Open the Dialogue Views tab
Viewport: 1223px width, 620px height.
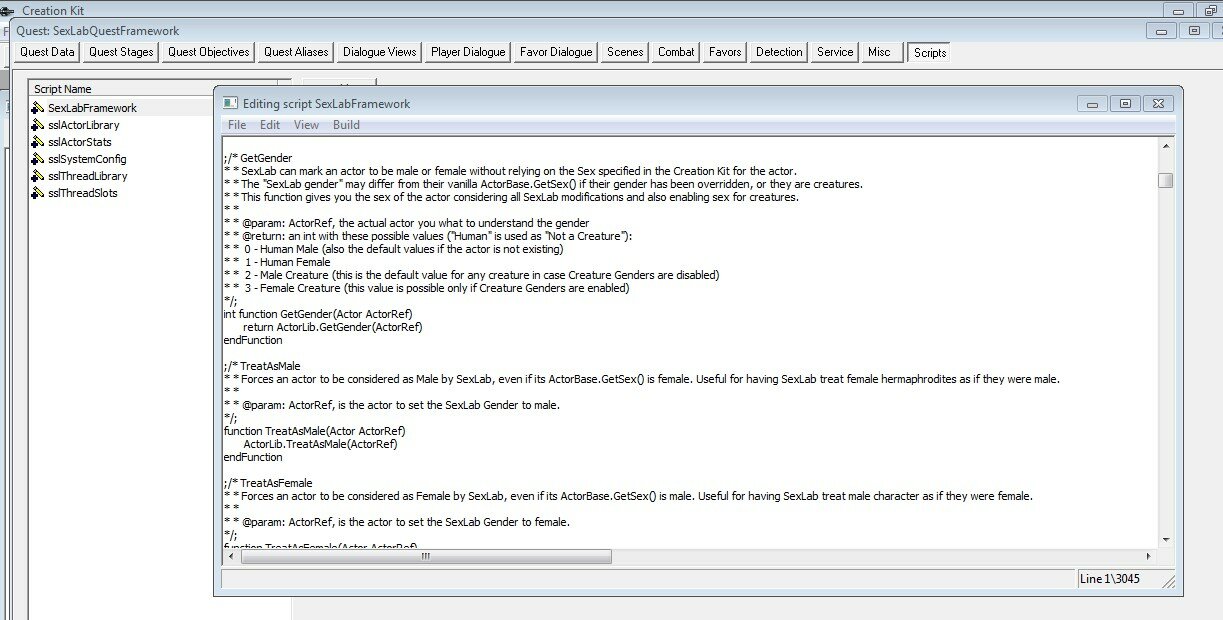[x=380, y=52]
